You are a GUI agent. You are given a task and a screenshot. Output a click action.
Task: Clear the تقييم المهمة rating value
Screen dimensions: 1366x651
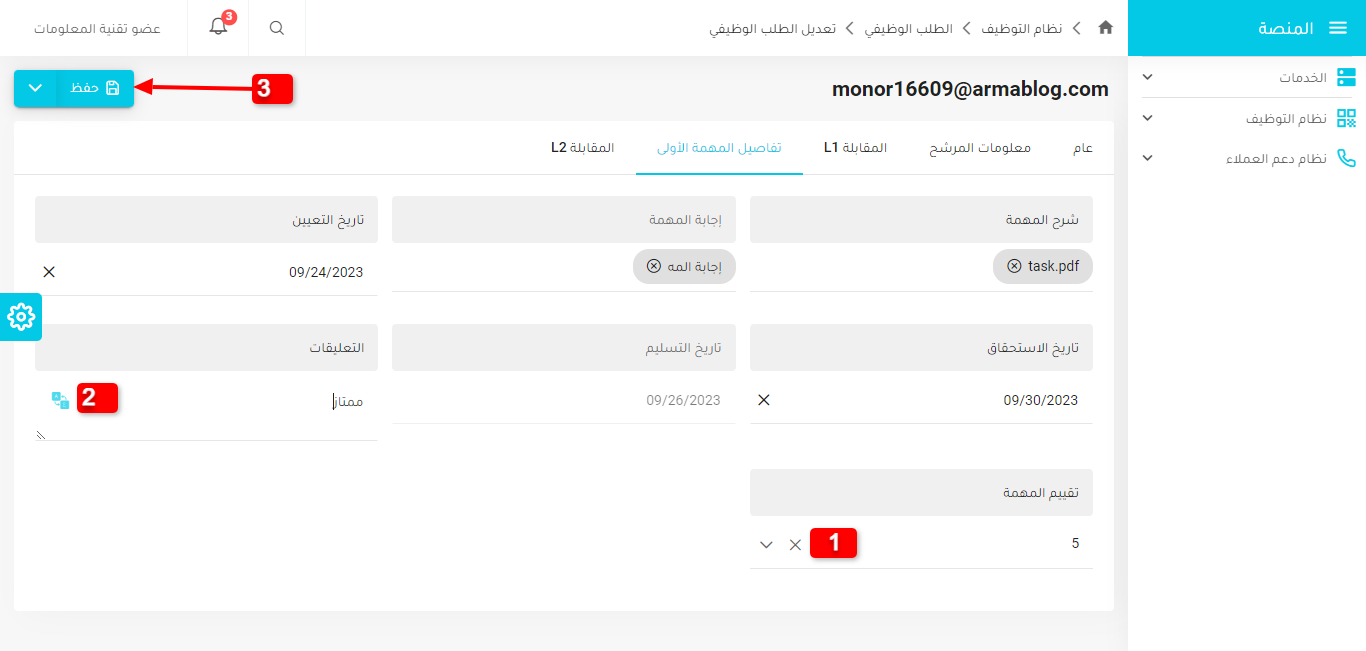[795, 545]
